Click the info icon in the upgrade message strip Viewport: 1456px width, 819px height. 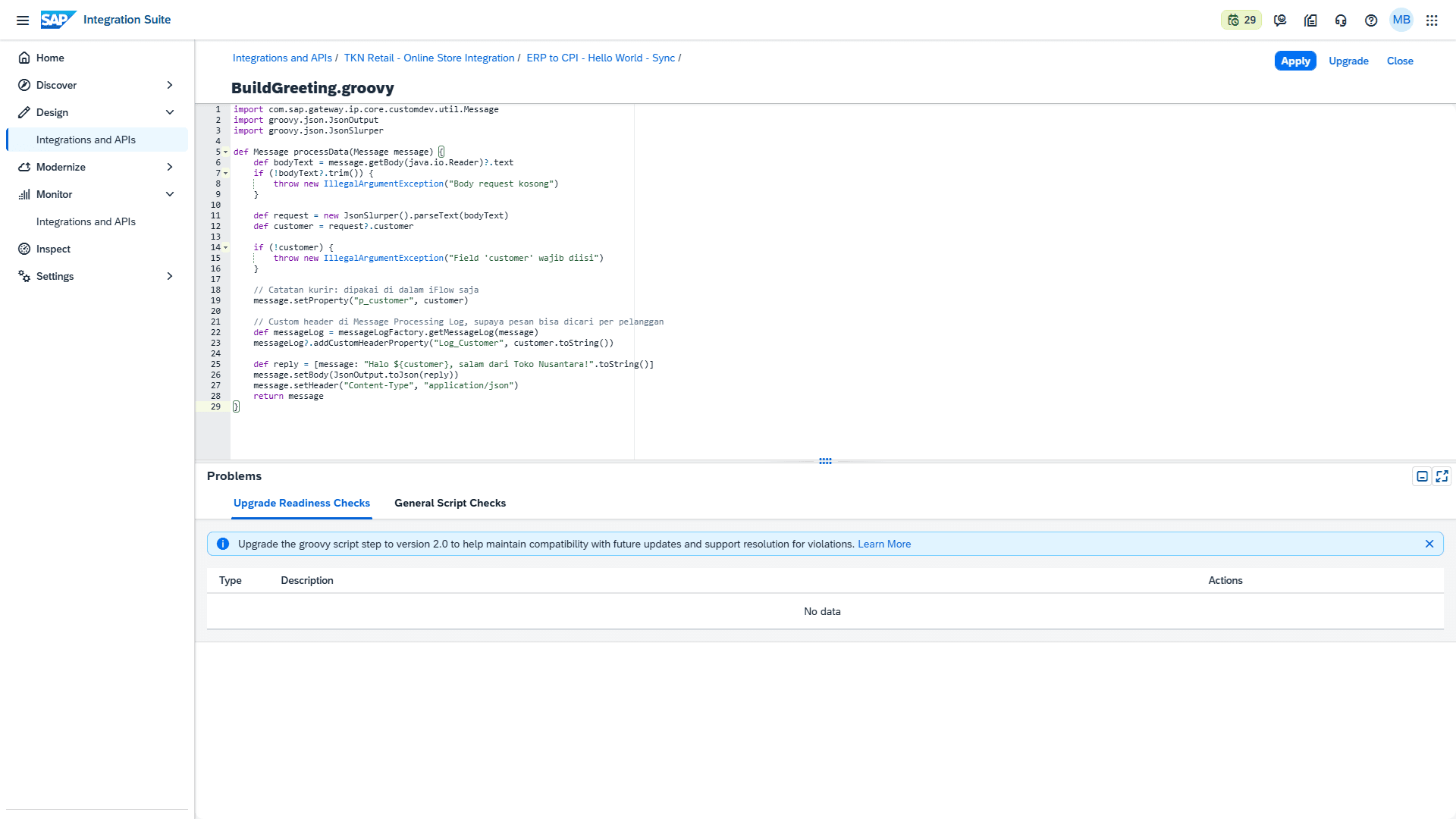pos(223,544)
